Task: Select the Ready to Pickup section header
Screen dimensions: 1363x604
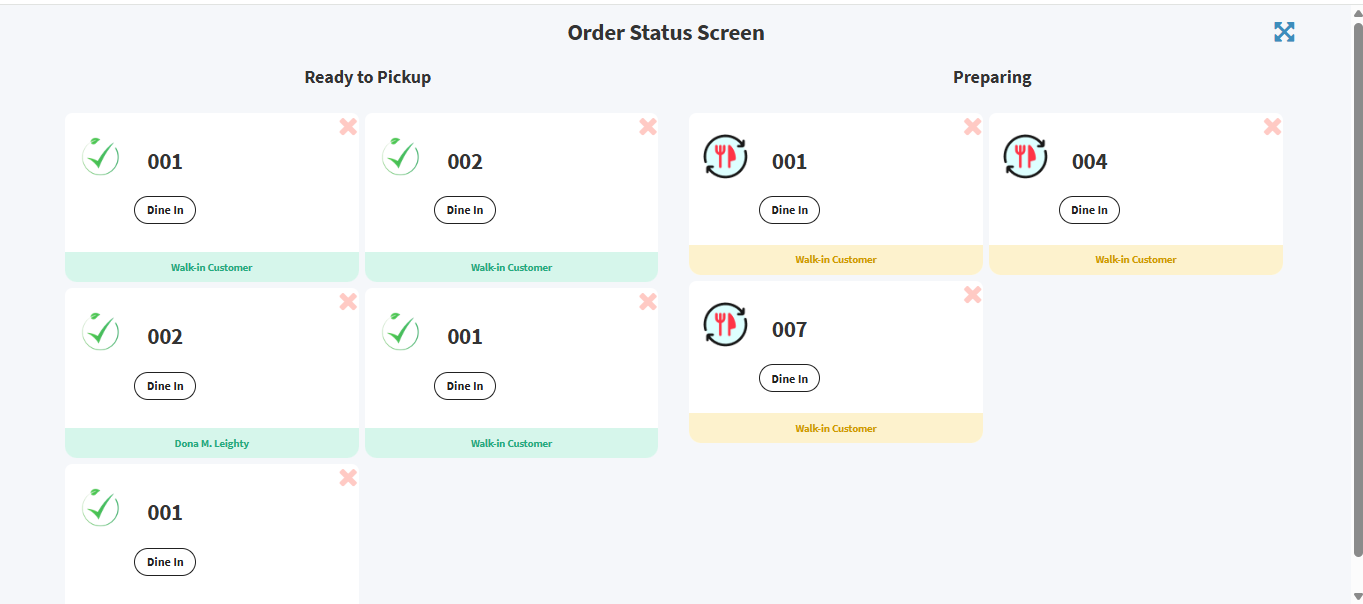Action: pyautogui.click(x=367, y=77)
